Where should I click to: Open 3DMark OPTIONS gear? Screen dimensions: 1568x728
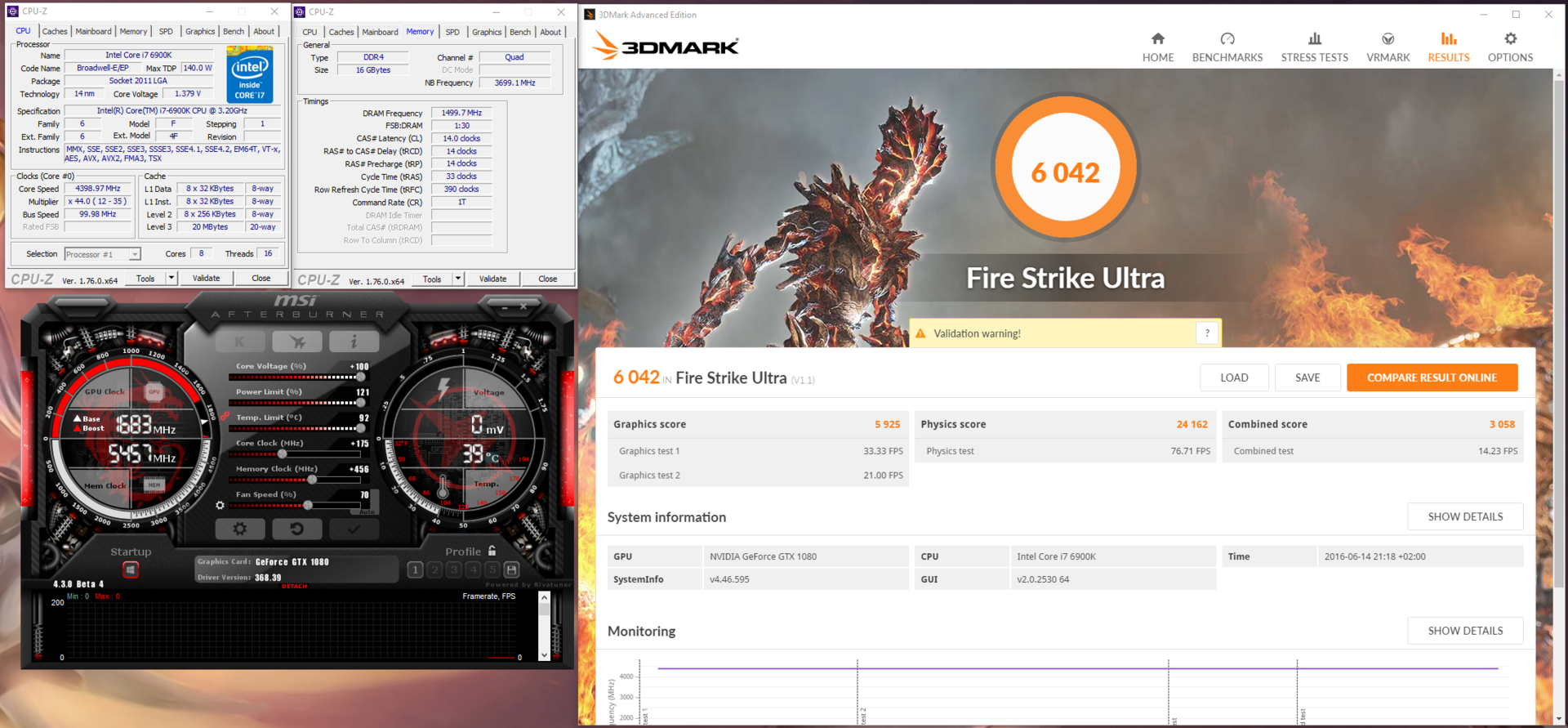tap(1510, 47)
